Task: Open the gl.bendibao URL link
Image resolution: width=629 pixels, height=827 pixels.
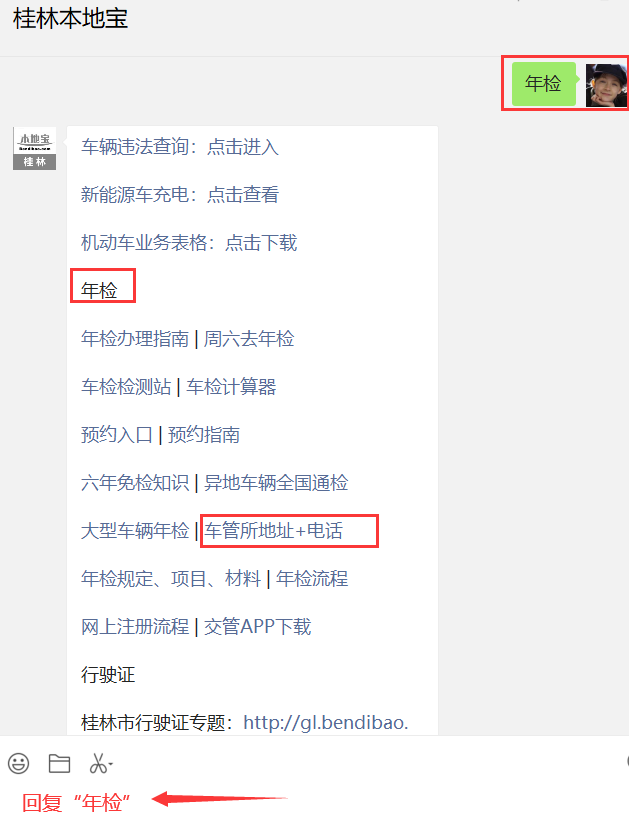Action: coord(326,723)
